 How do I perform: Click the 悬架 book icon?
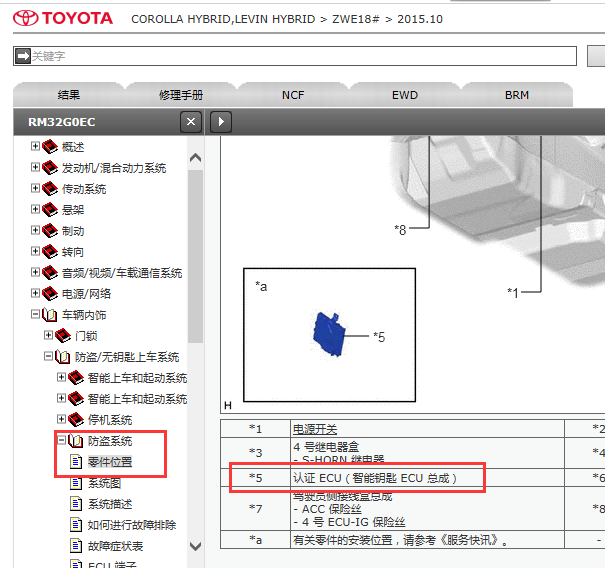pyautogui.click(x=50, y=210)
